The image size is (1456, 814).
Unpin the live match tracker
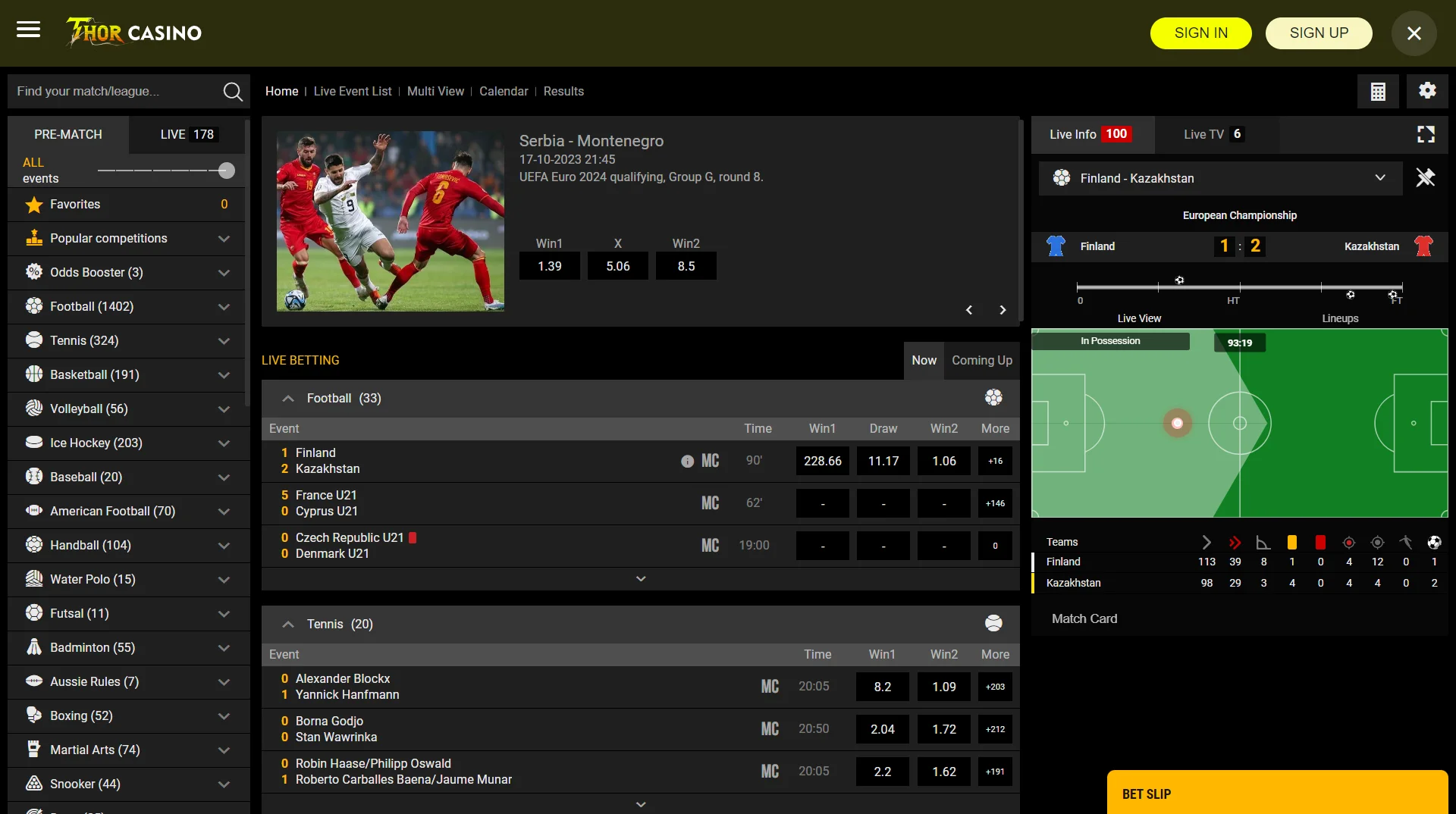tap(1426, 178)
